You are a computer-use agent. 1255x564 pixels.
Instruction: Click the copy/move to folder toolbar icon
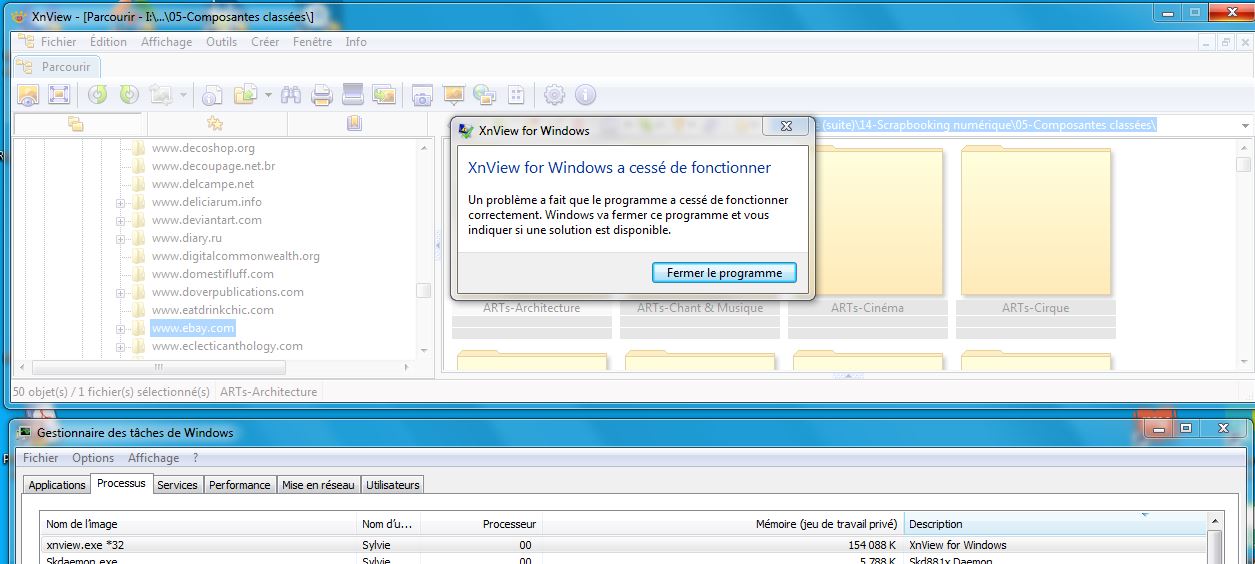pyautogui.click(x=245, y=95)
